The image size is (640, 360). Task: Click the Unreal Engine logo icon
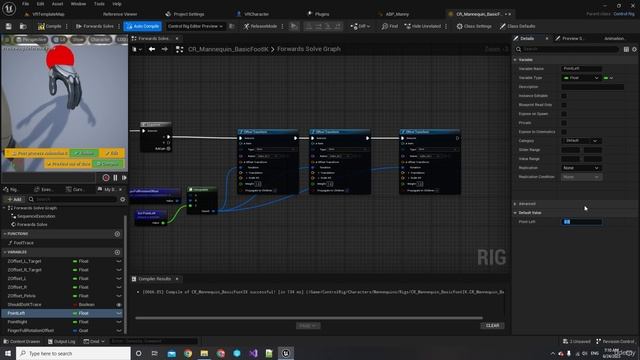click(x=9, y=8)
